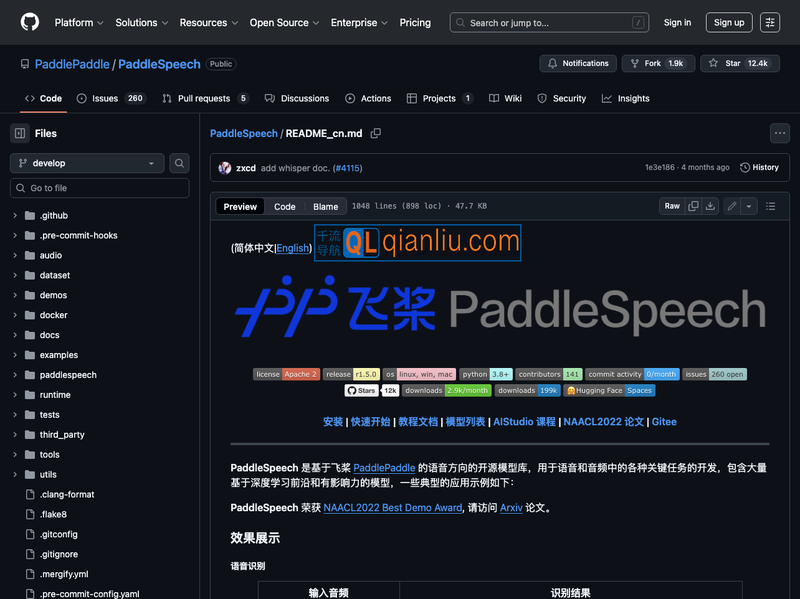Click the Go to file search field
Viewport: 800px width, 599px height.
98,188
